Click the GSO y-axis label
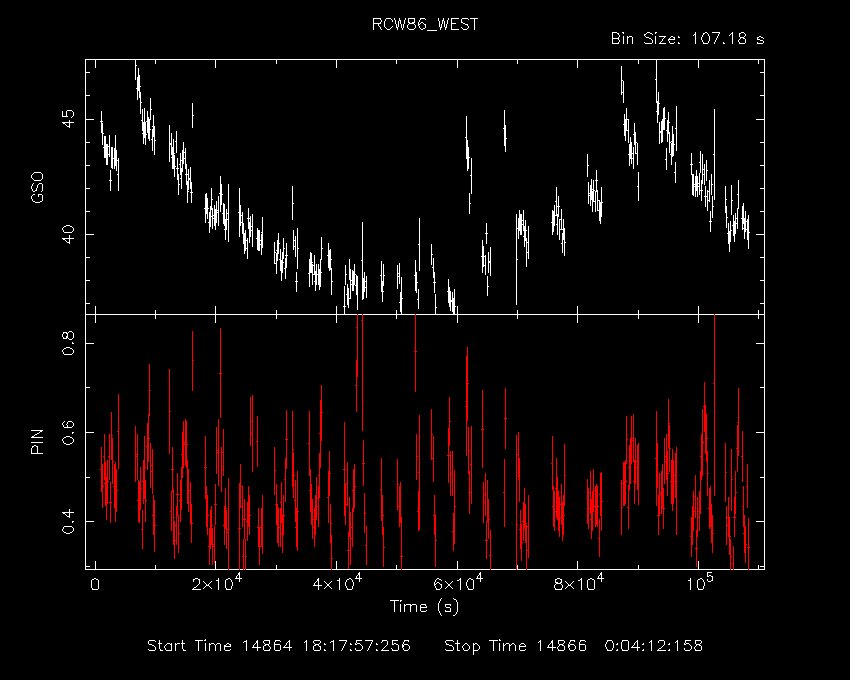The width and height of the screenshot is (850, 680). click(37, 187)
